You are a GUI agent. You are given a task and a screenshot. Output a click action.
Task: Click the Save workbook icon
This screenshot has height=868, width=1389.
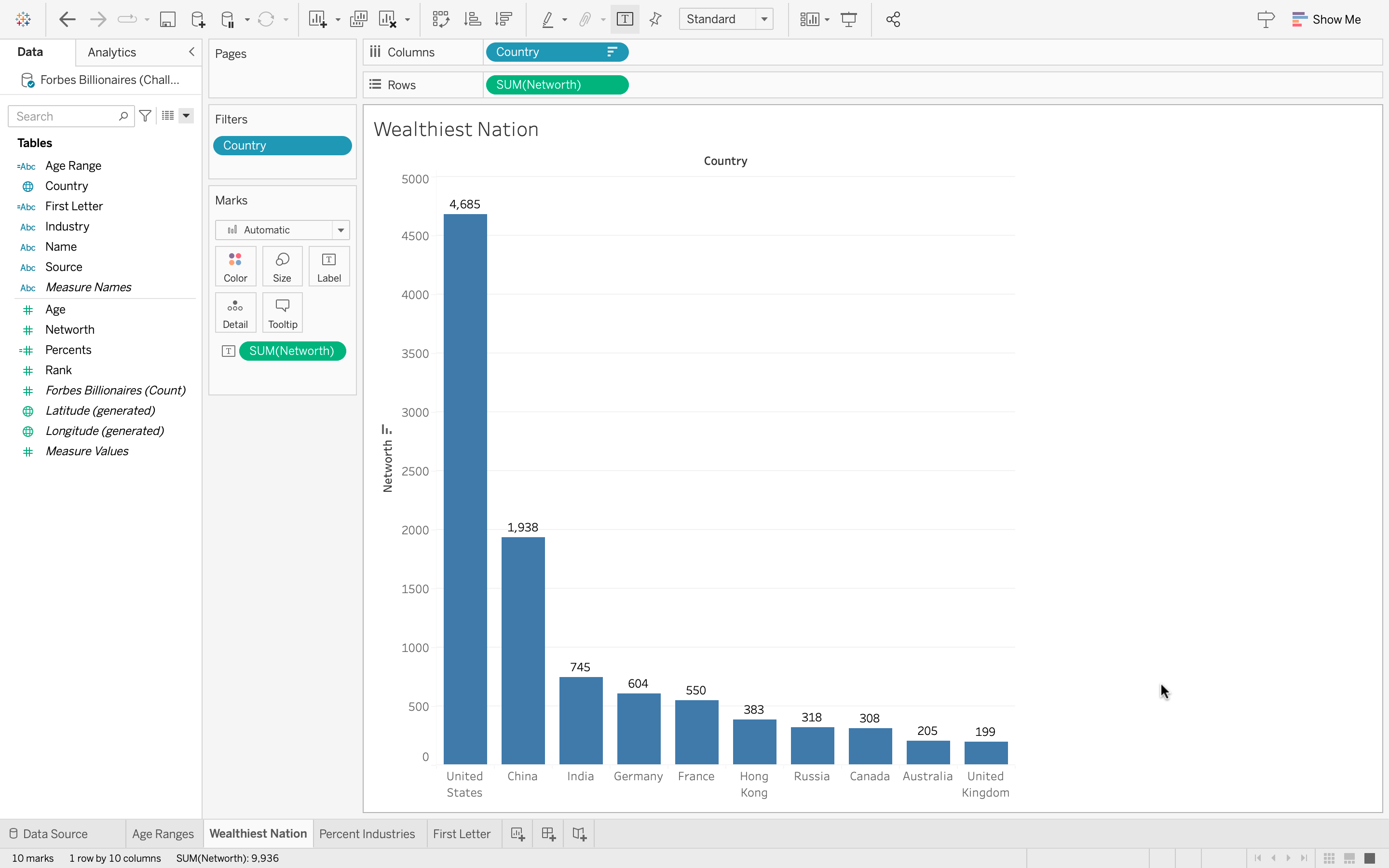(x=167, y=19)
